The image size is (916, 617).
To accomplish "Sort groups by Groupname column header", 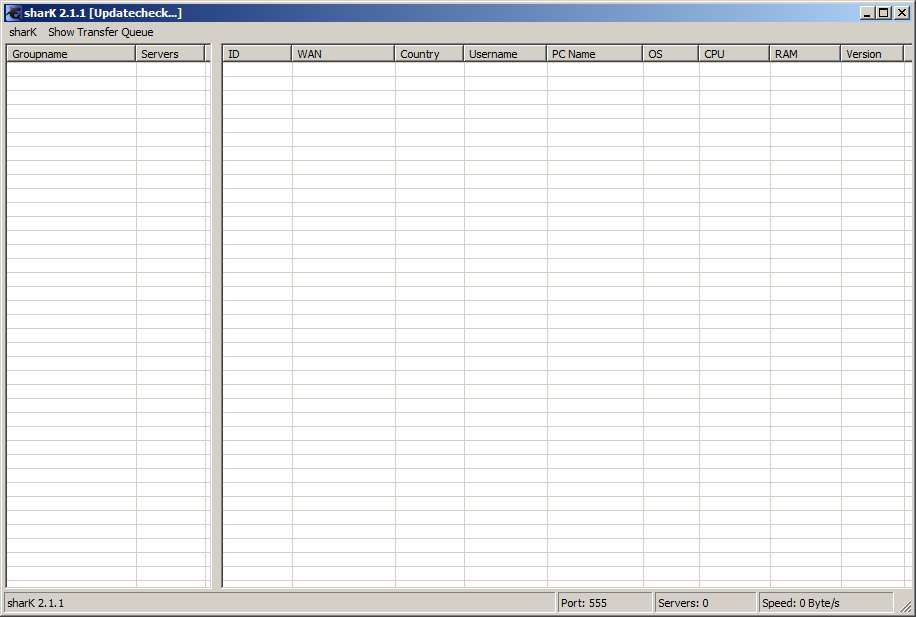I will point(71,54).
